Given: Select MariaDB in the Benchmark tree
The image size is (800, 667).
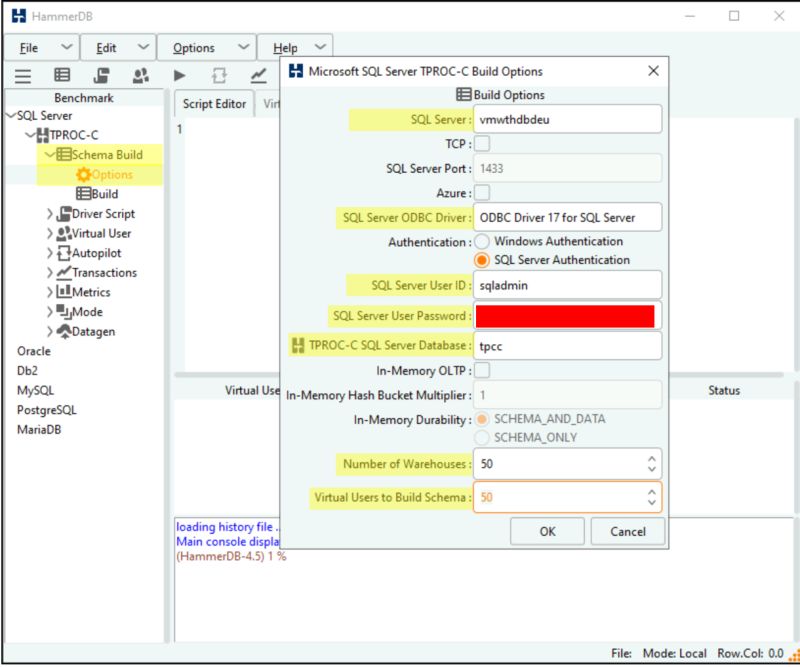Looking at the screenshot, I should (39, 430).
